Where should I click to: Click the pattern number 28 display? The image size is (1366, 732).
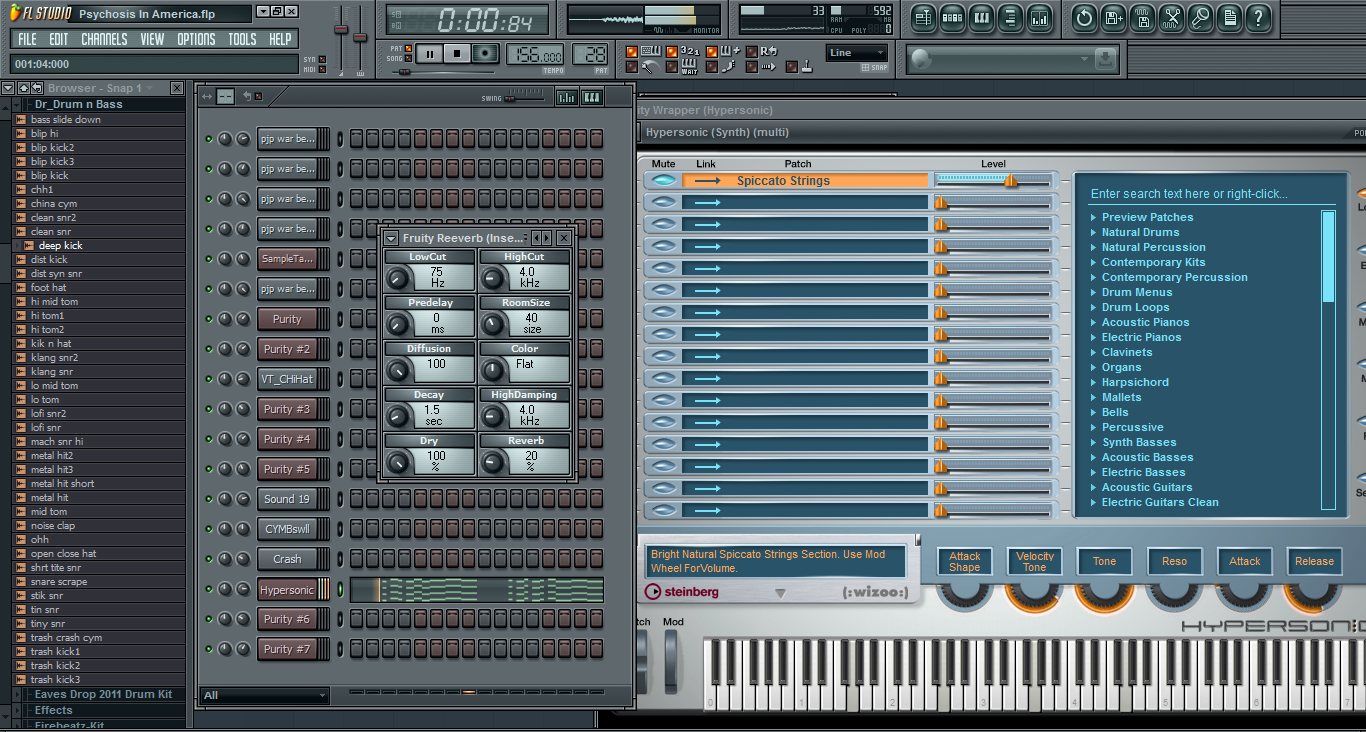click(590, 54)
